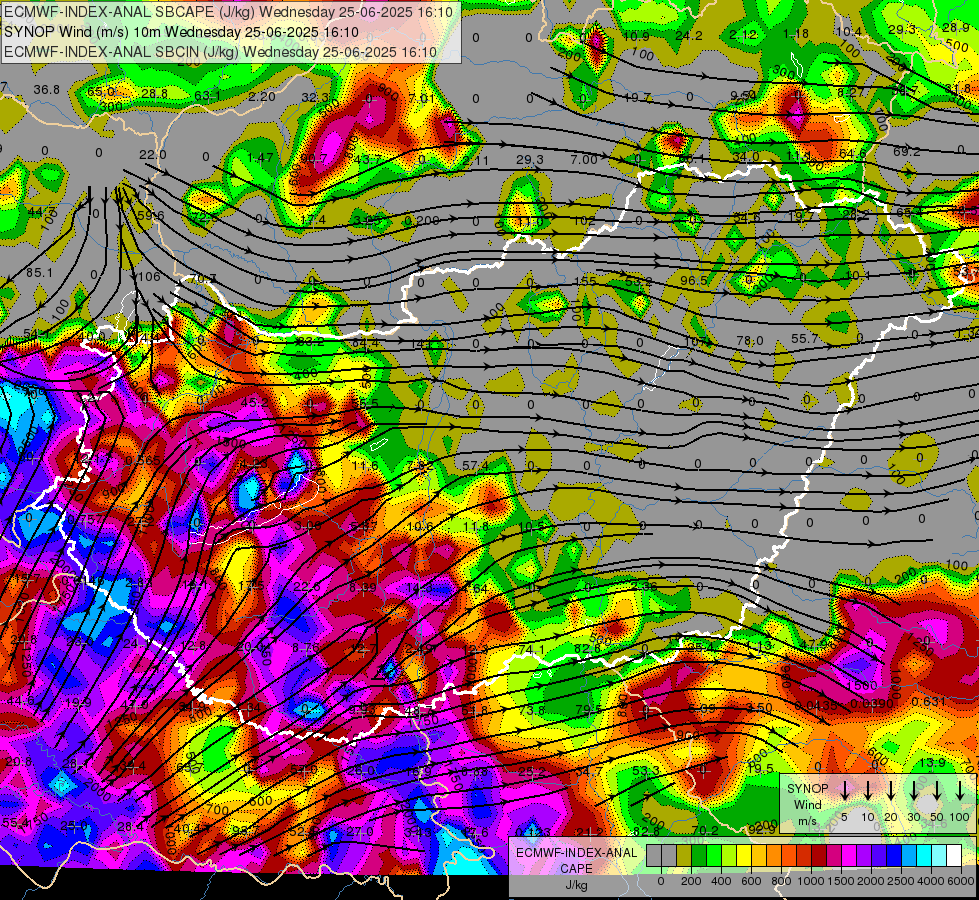979x900 pixels.
Task: Click the '1000' tick label in legend
Action: click(x=811, y=881)
